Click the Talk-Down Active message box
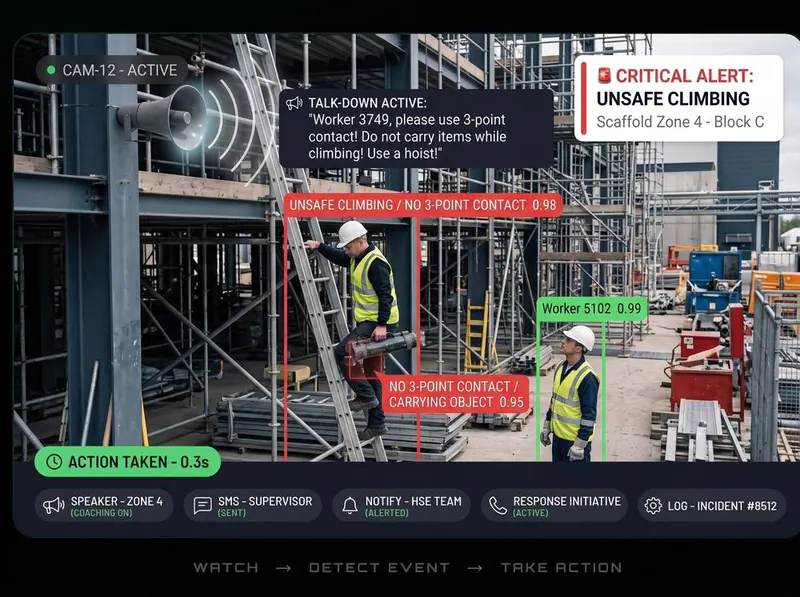This screenshot has height=597, width=800. click(416, 129)
